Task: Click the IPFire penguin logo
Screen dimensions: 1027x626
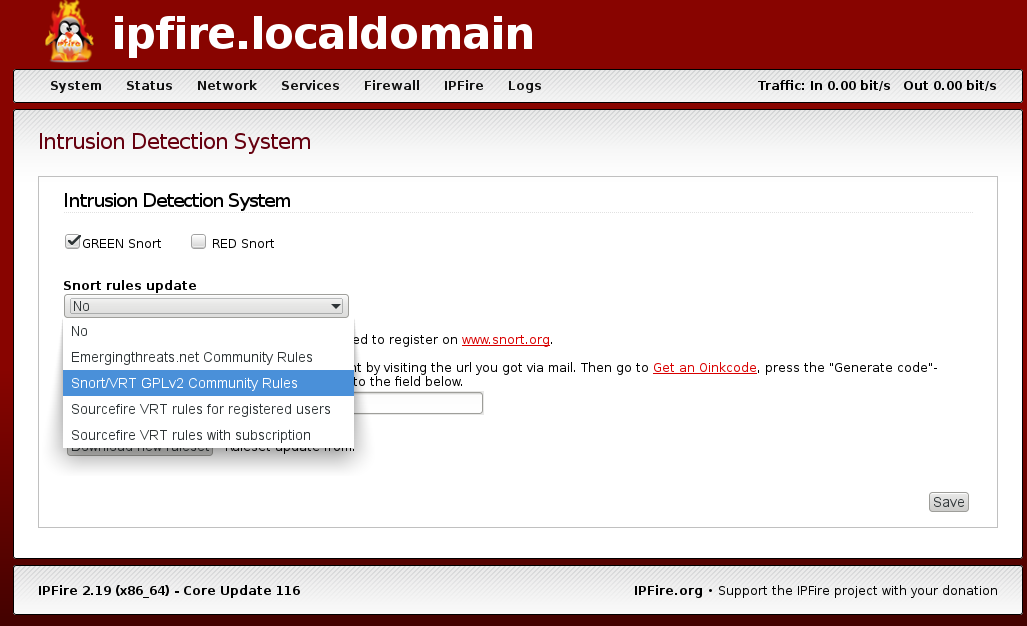Action: click(69, 32)
